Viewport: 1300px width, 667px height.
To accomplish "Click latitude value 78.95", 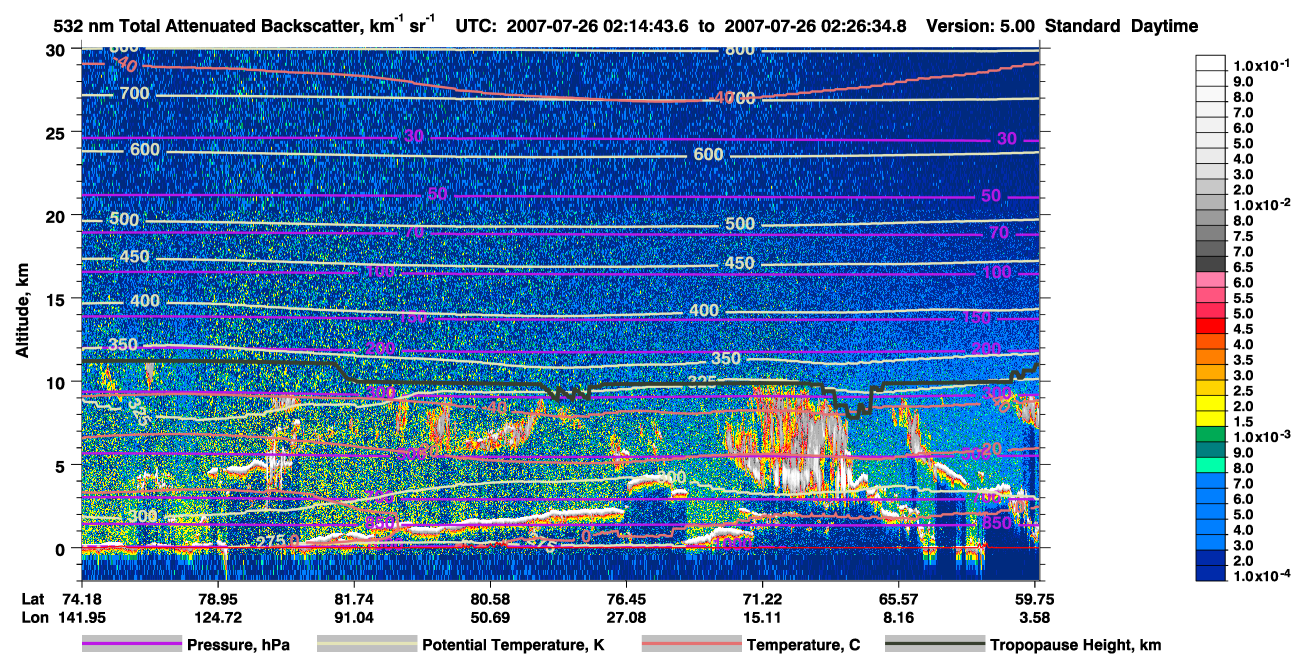I will (218, 599).
